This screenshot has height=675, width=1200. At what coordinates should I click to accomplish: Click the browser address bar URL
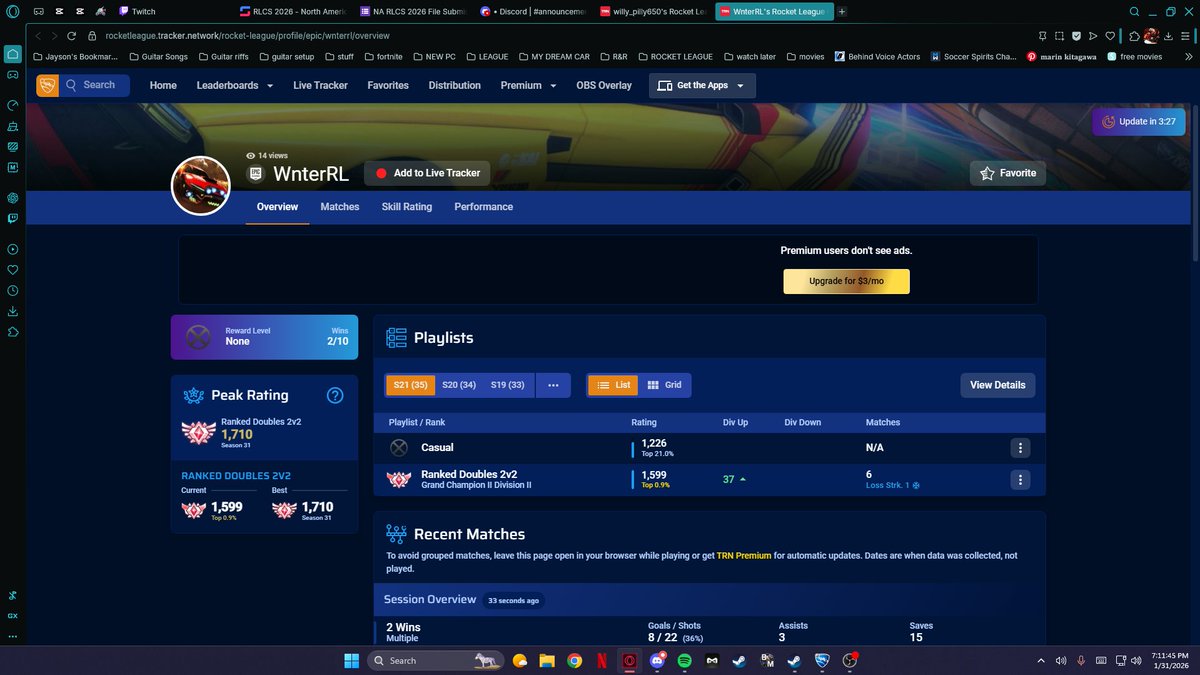click(247, 35)
